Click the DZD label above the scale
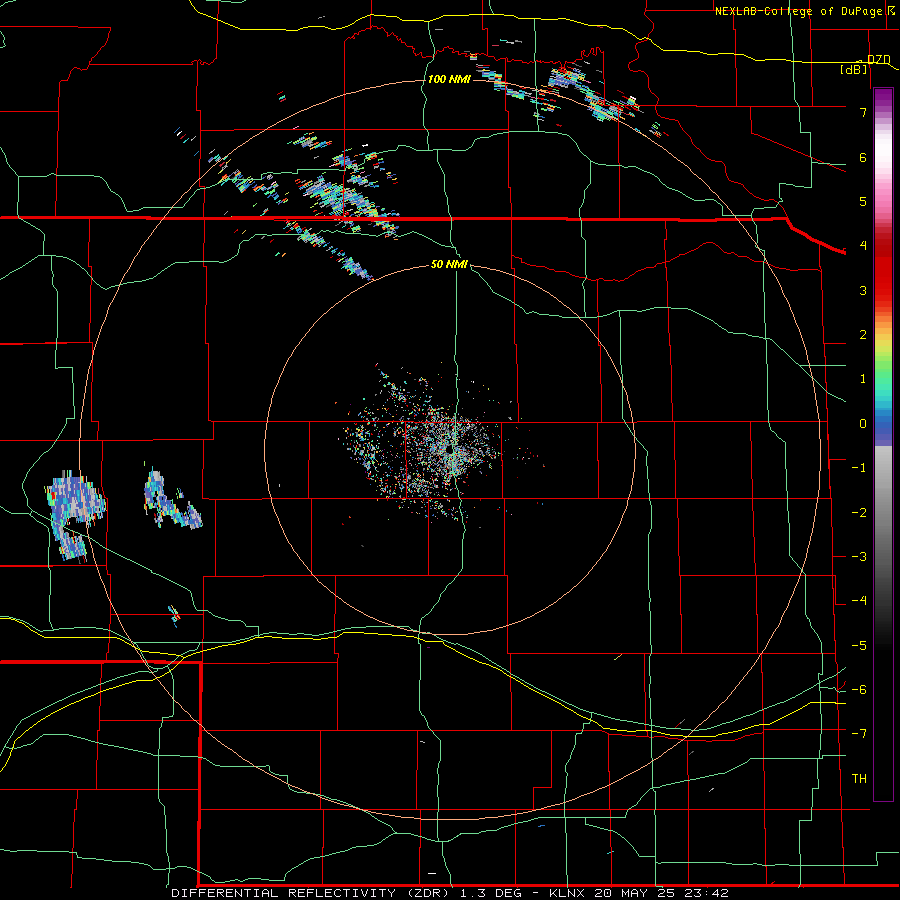Image resolution: width=900 pixels, height=900 pixels. [x=879, y=59]
